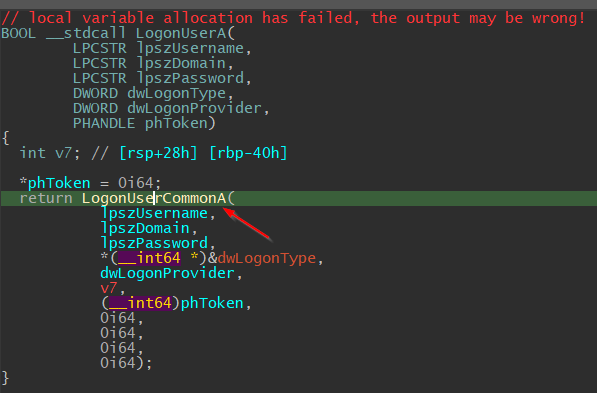Image resolution: width=597 pixels, height=393 pixels.
Task: Select lpszUsername in the call arguments
Action: (x=154, y=213)
